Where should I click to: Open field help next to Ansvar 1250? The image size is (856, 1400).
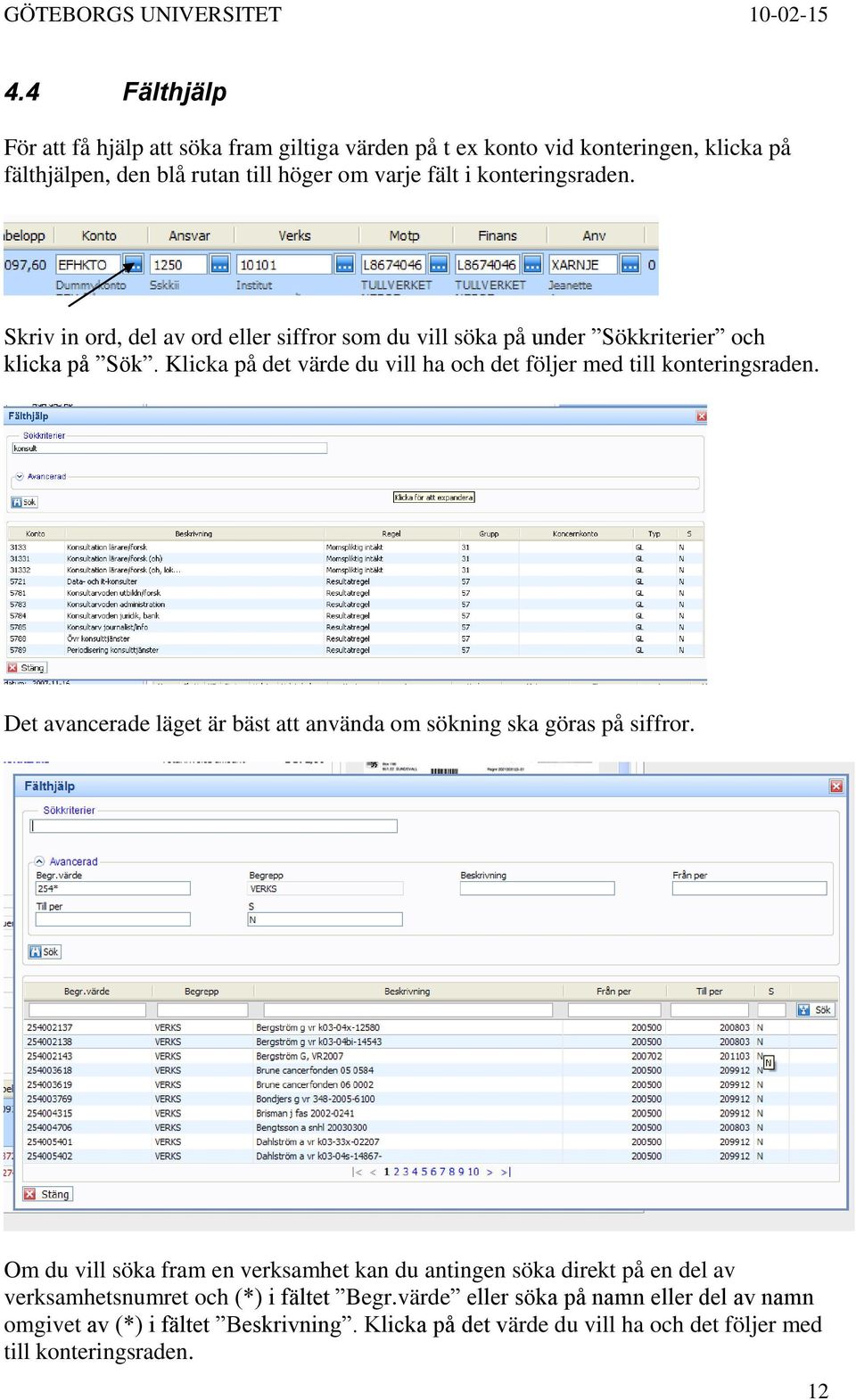click(x=220, y=264)
